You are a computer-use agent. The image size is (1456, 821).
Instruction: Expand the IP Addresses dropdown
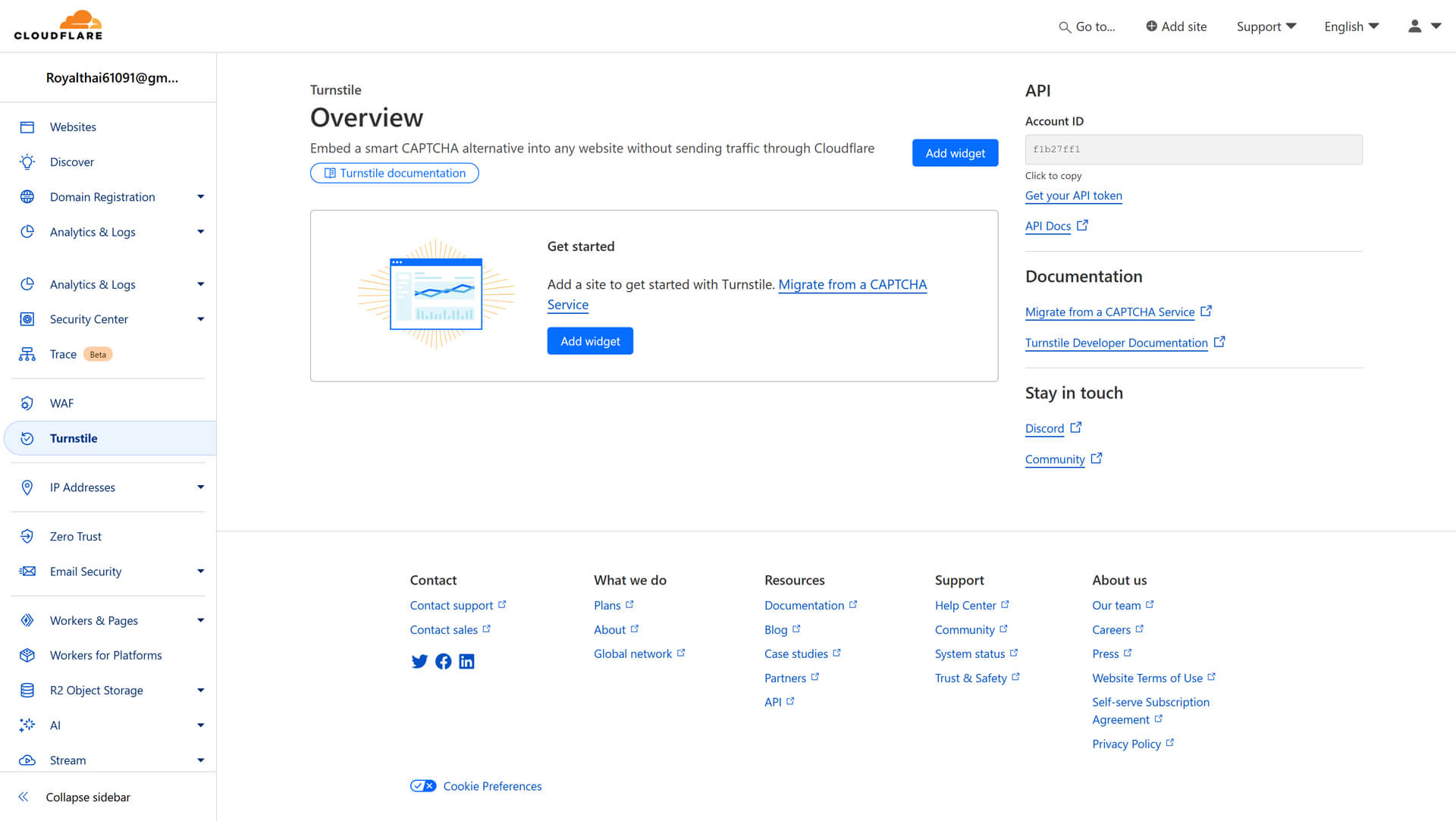coord(199,487)
